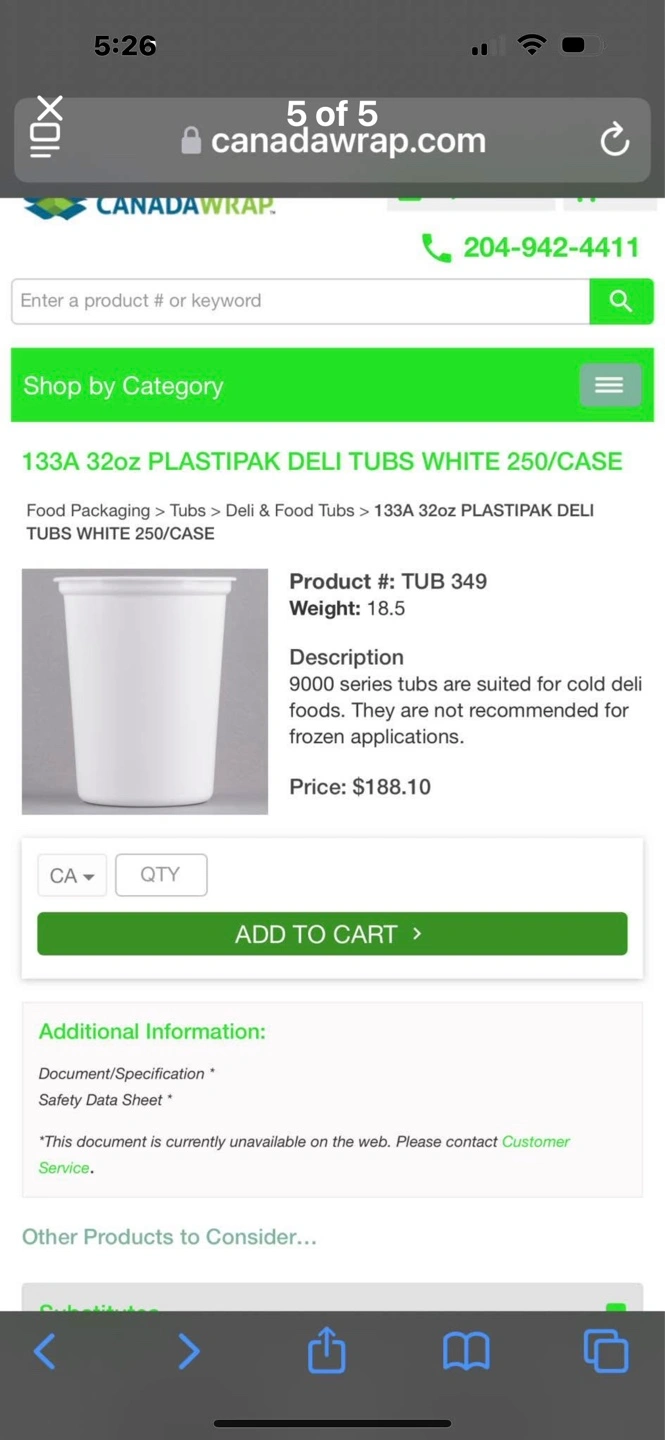The width and height of the screenshot is (665, 1440).
Task: Click the Food Packaging breadcrumb
Action: [88, 510]
